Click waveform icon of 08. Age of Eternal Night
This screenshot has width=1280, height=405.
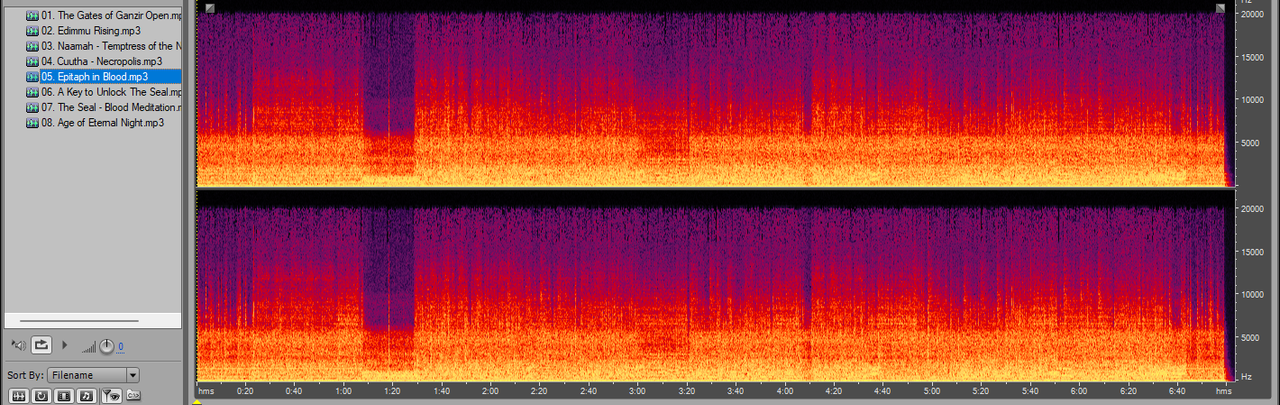coord(32,122)
